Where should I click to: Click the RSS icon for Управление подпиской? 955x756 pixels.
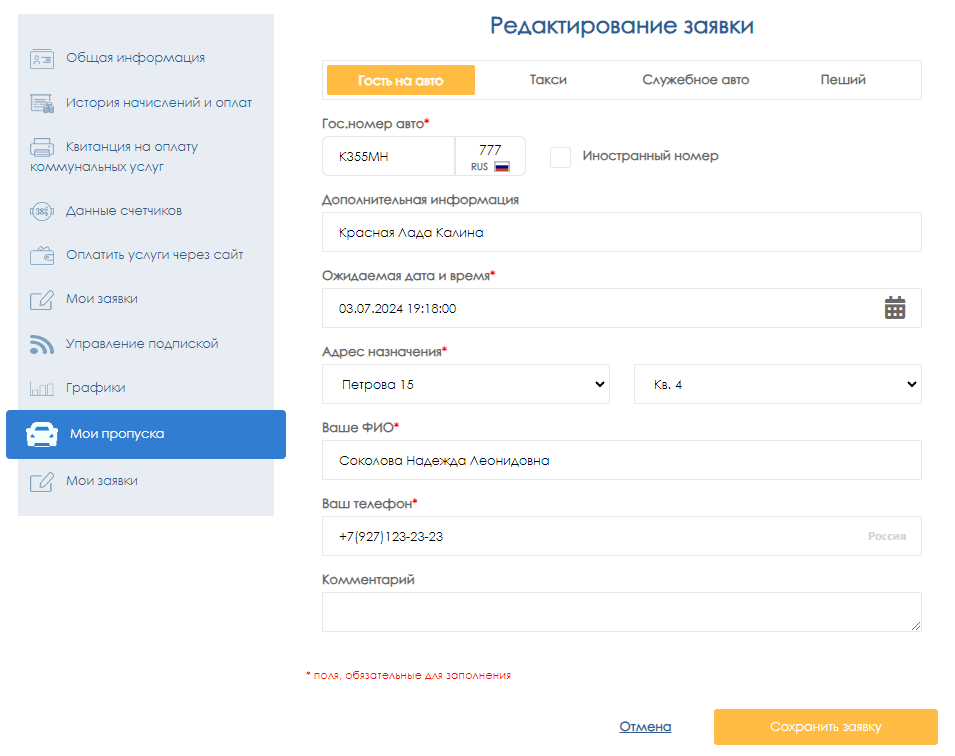(x=42, y=344)
